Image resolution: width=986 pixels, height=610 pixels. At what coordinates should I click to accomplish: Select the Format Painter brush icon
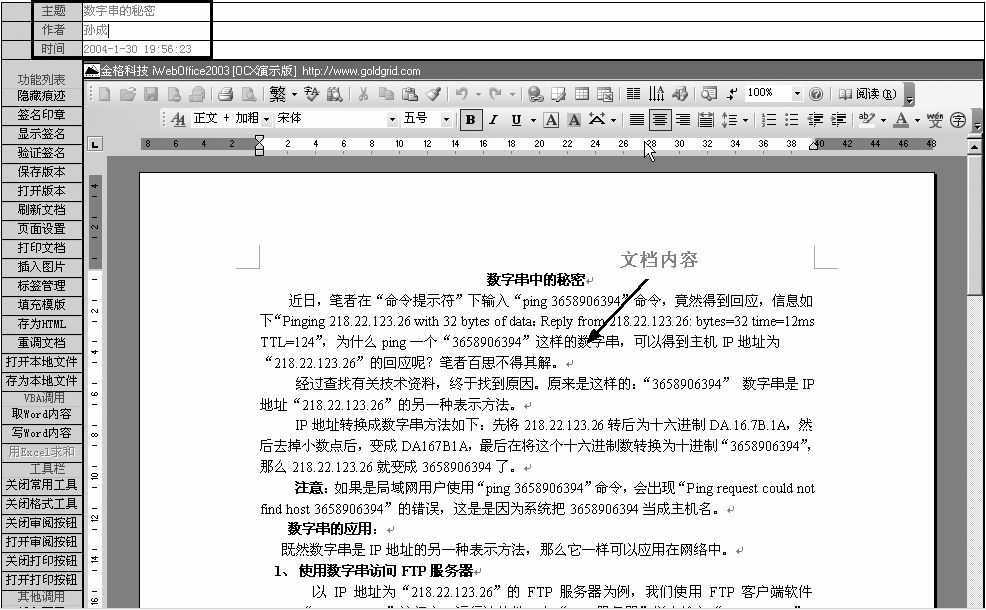click(434, 94)
